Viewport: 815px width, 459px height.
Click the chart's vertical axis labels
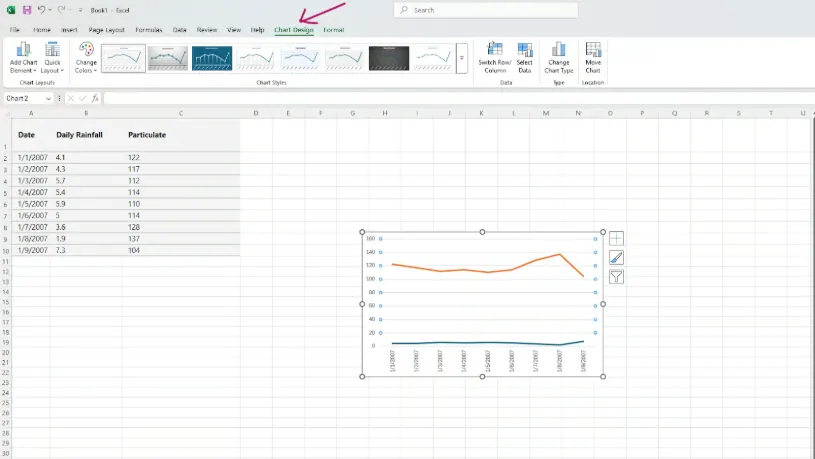(x=371, y=292)
